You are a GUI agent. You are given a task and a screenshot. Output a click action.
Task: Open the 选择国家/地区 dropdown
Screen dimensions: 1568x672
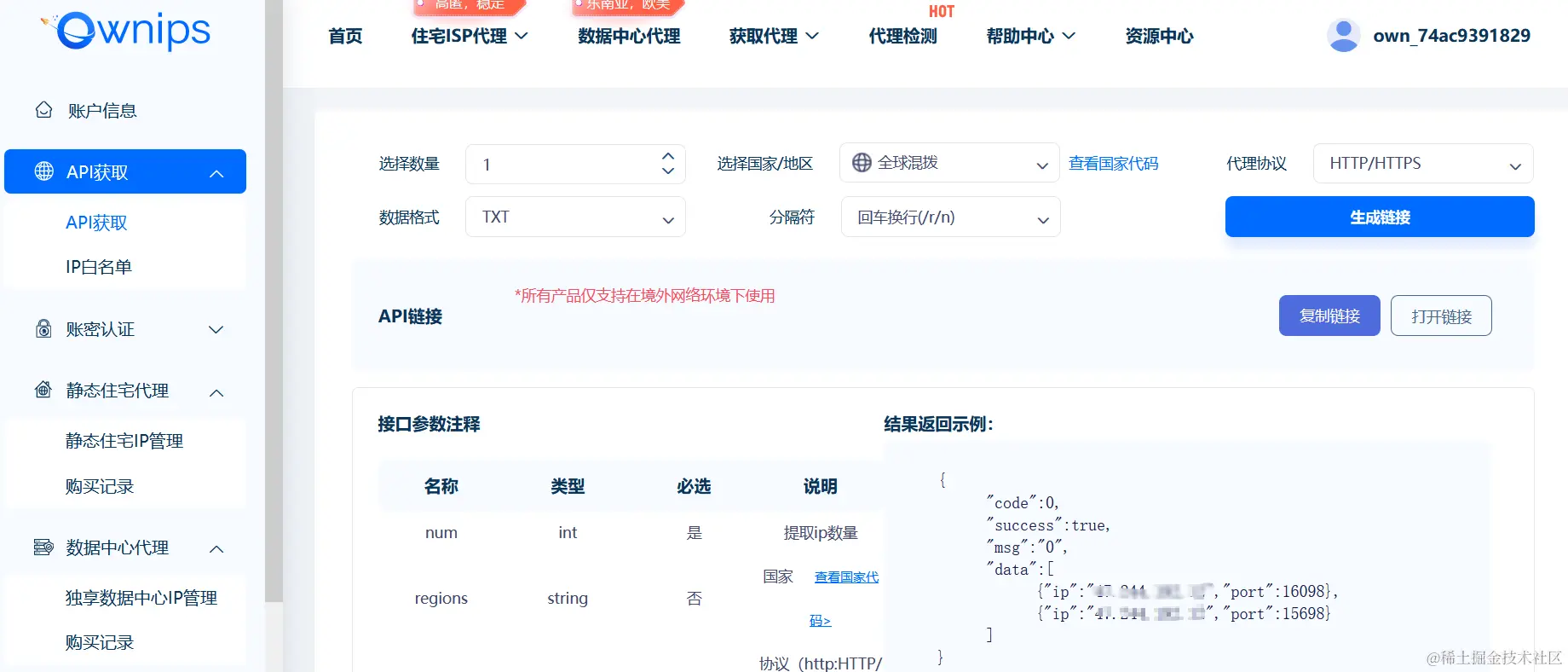[949, 163]
